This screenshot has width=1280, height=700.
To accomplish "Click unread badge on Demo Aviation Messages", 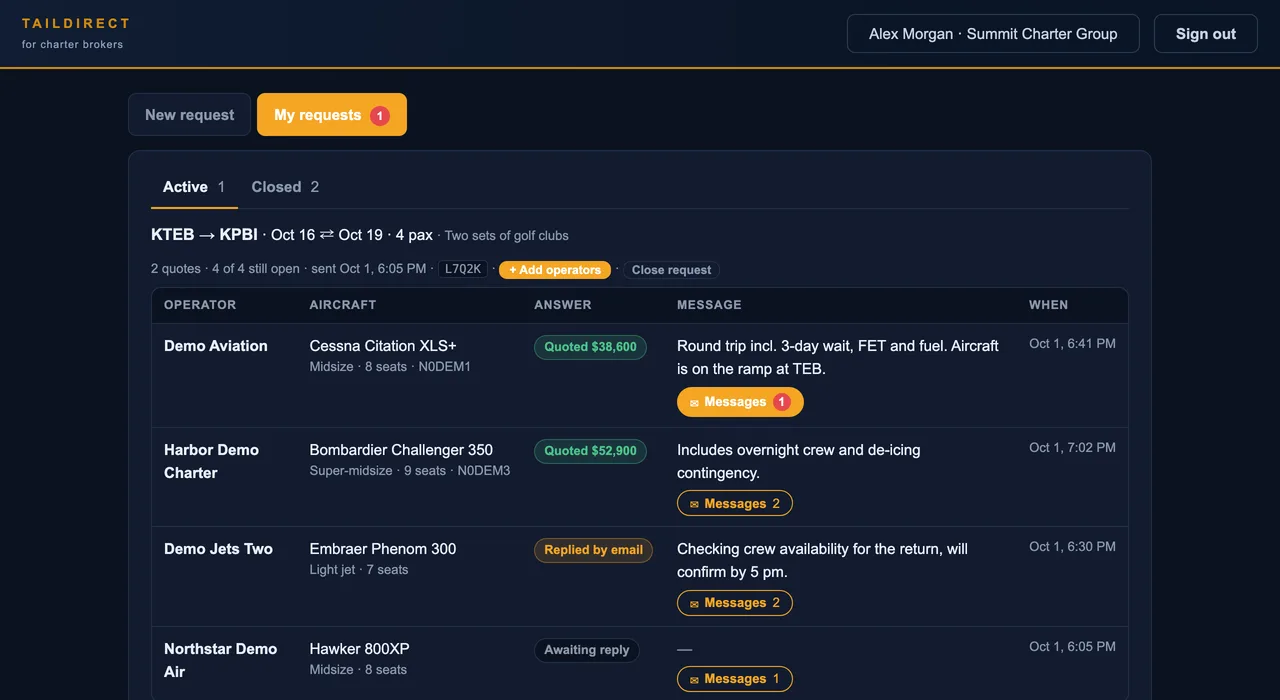I will click(782, 402).
